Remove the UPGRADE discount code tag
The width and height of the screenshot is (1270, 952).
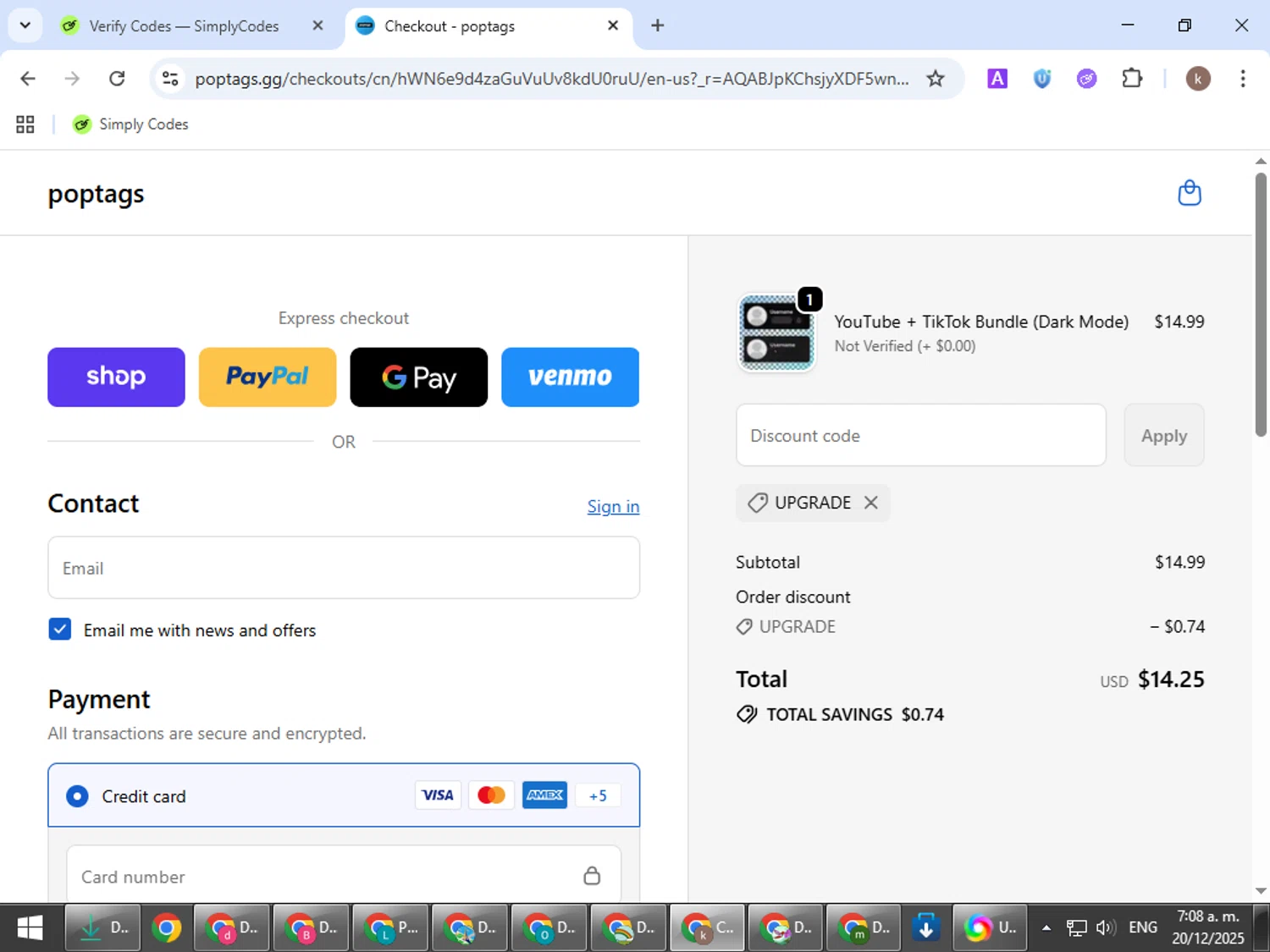[x=870, y=503]
